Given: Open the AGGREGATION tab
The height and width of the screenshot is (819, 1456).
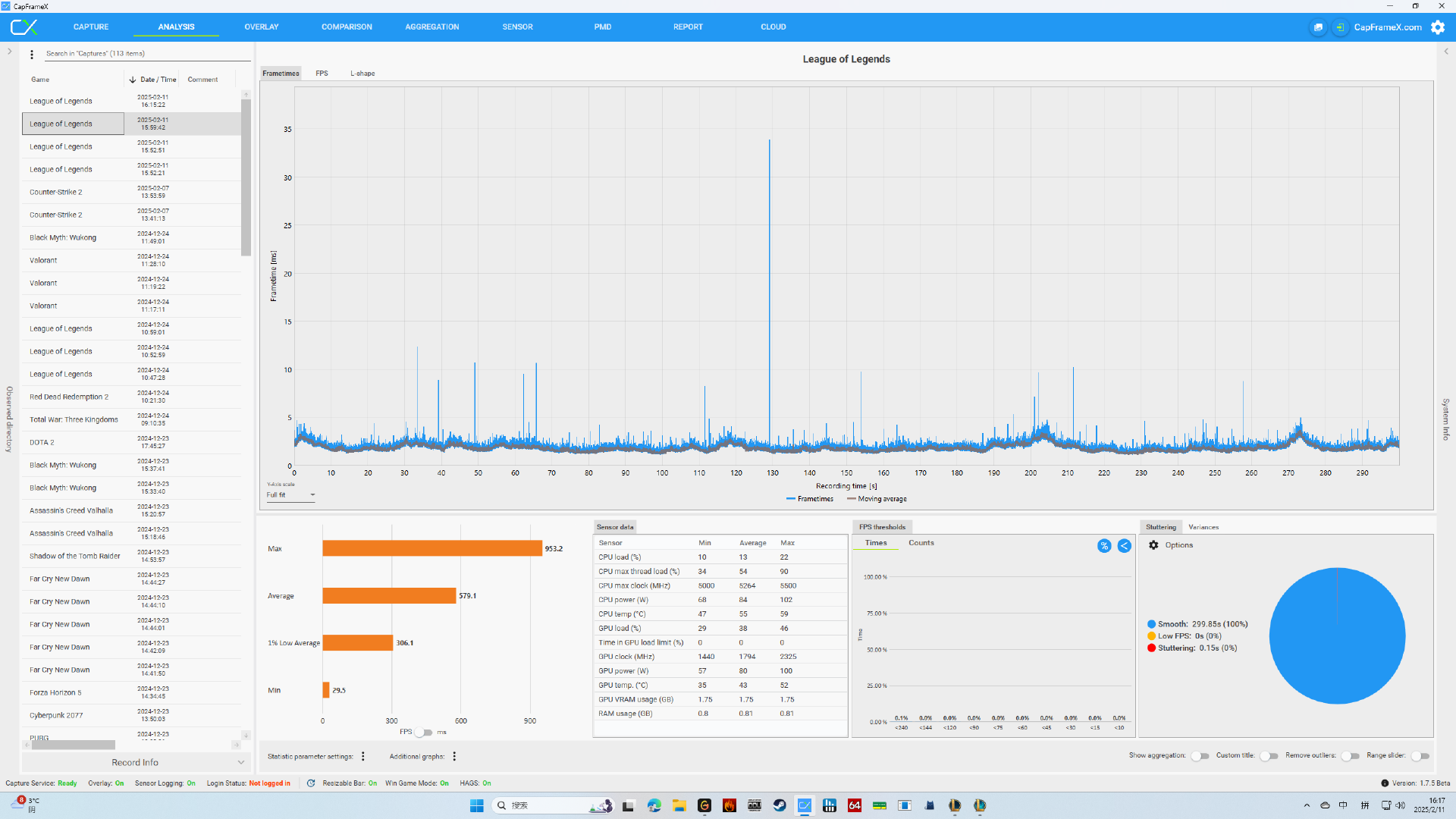Looking at the screenshot, I should (432, 27).
